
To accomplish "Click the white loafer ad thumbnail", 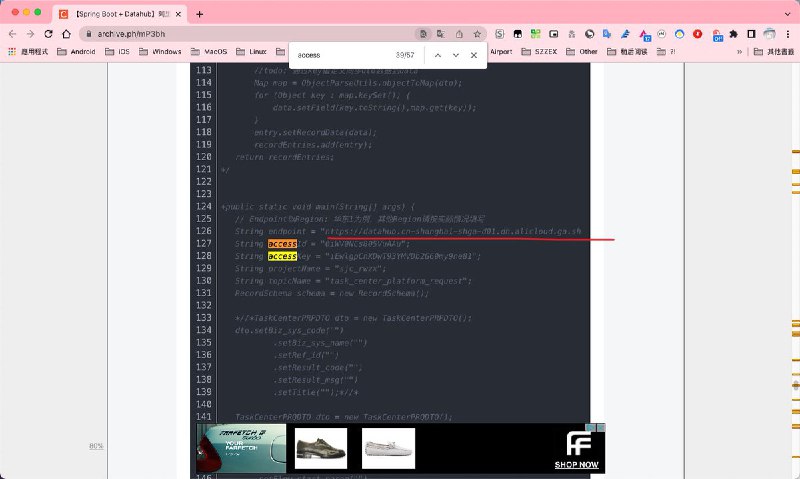I will [x=388, y=448].
